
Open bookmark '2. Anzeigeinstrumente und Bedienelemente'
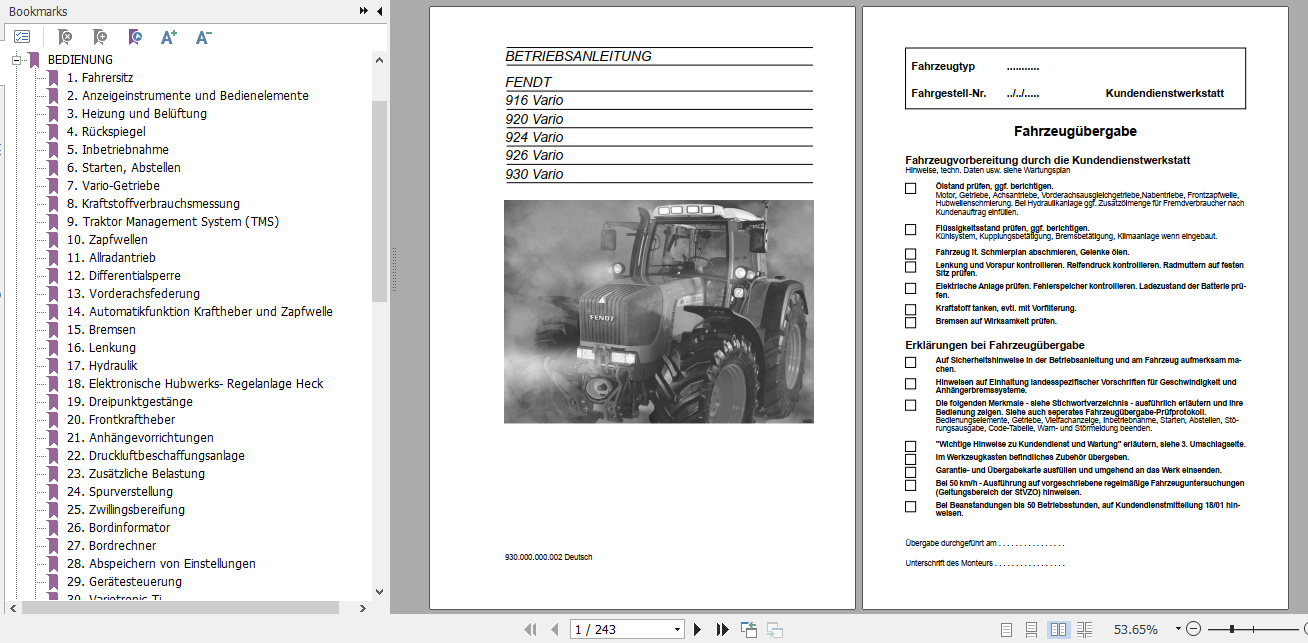click(188, 96)
